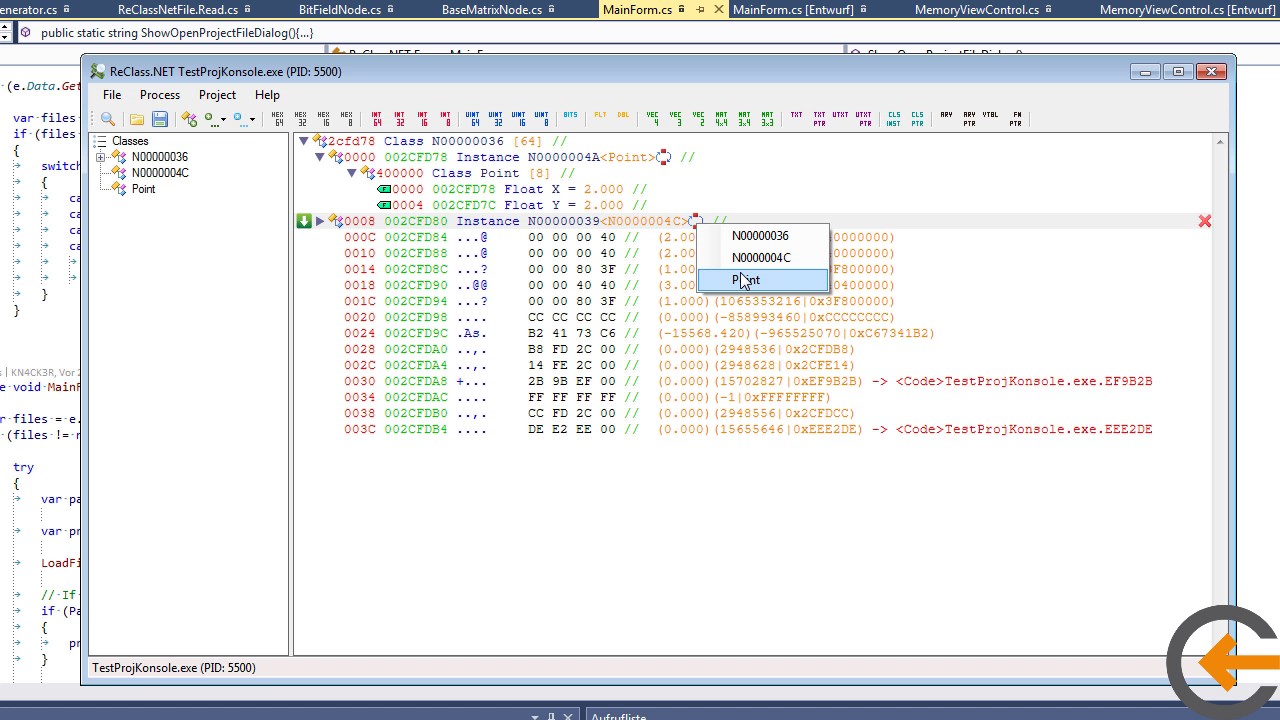Select the UINT 16 node type
The image size is (1280, 720).
click(x=519, y=119)
